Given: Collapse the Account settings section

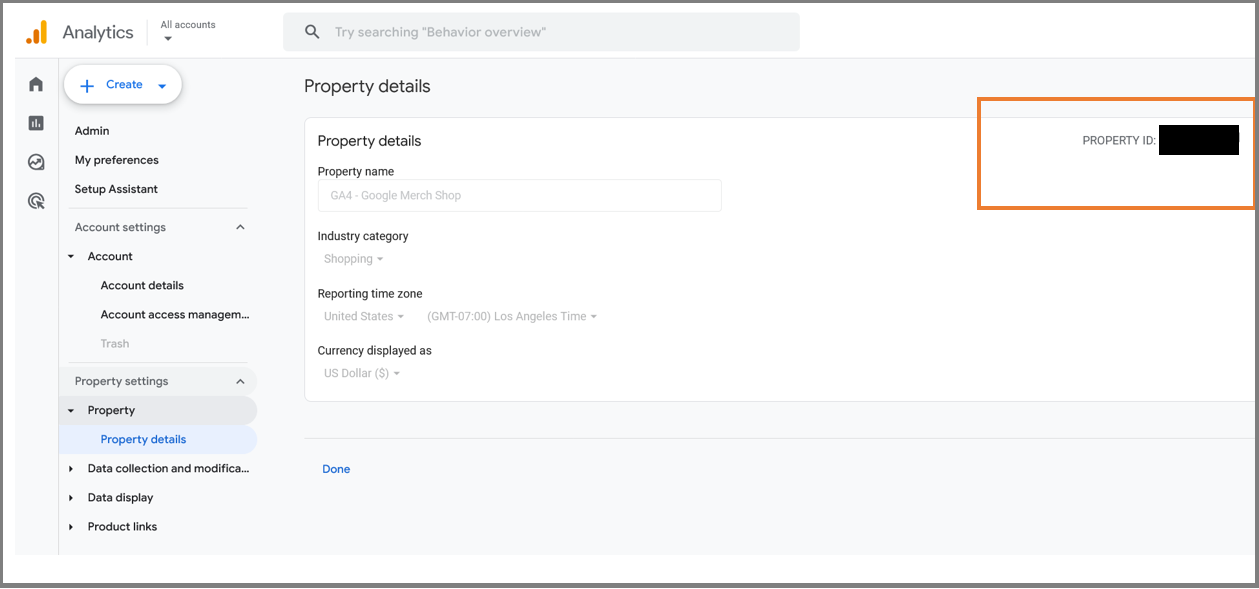Looking at the screenshot, I should (x=240, y=227).
